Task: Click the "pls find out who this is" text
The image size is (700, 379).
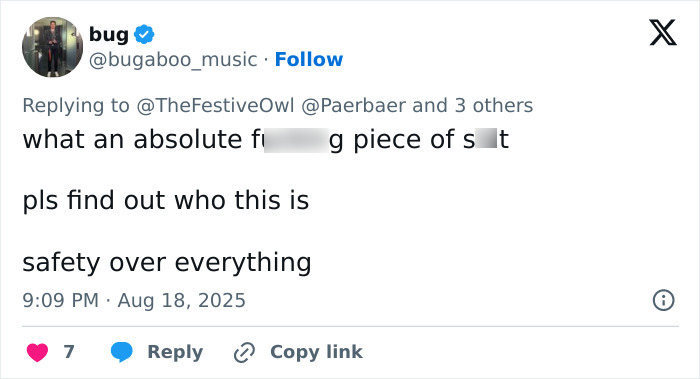Action: 166,200
